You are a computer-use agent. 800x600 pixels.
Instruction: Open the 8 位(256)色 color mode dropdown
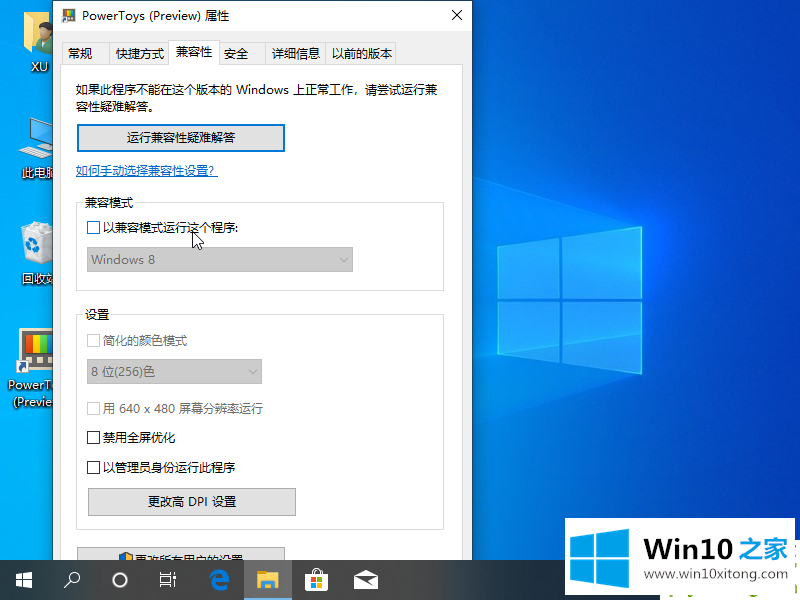pos(174,372)
